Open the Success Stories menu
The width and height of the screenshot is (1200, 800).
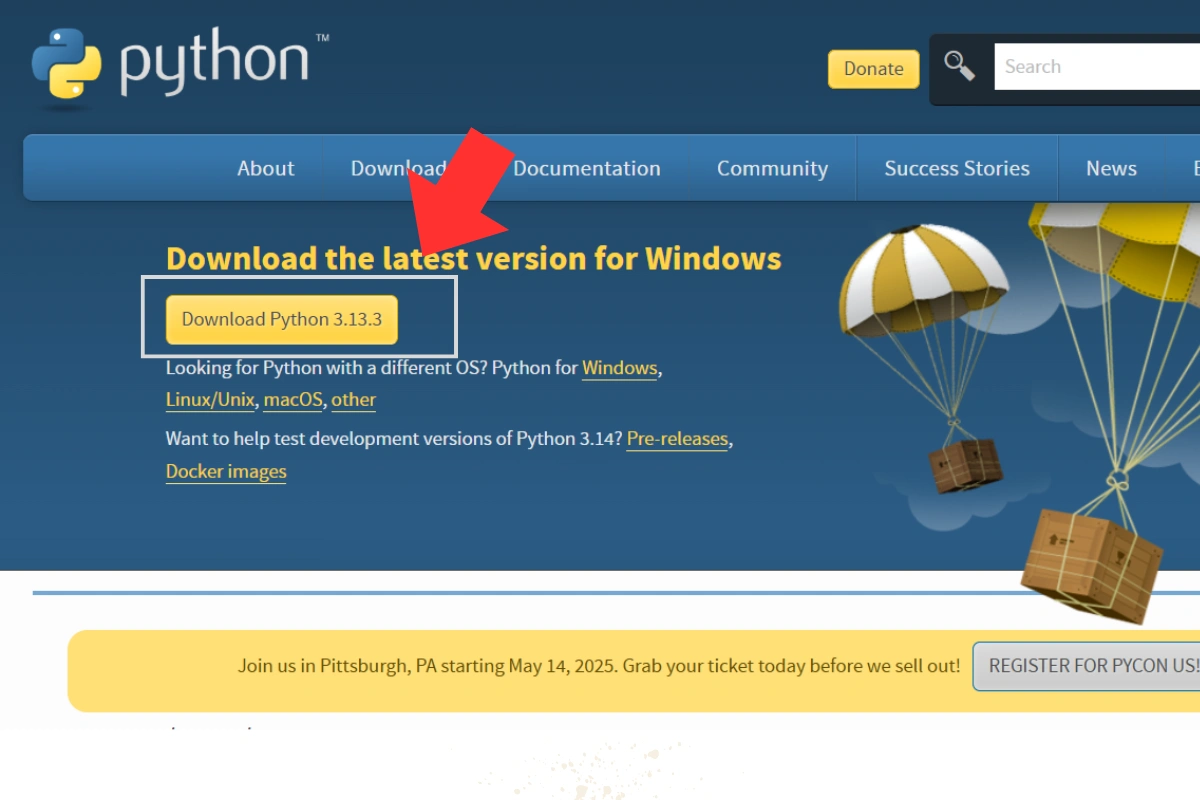click(x=957, y=168)
